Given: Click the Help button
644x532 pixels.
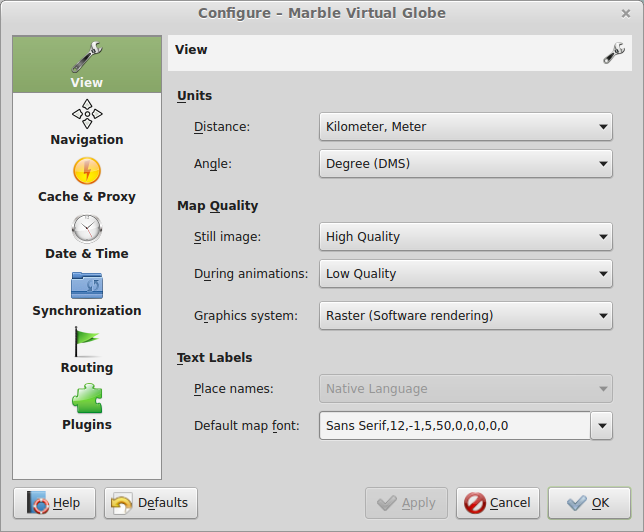Looking at the screenshot, I should (x=54, y=503).
